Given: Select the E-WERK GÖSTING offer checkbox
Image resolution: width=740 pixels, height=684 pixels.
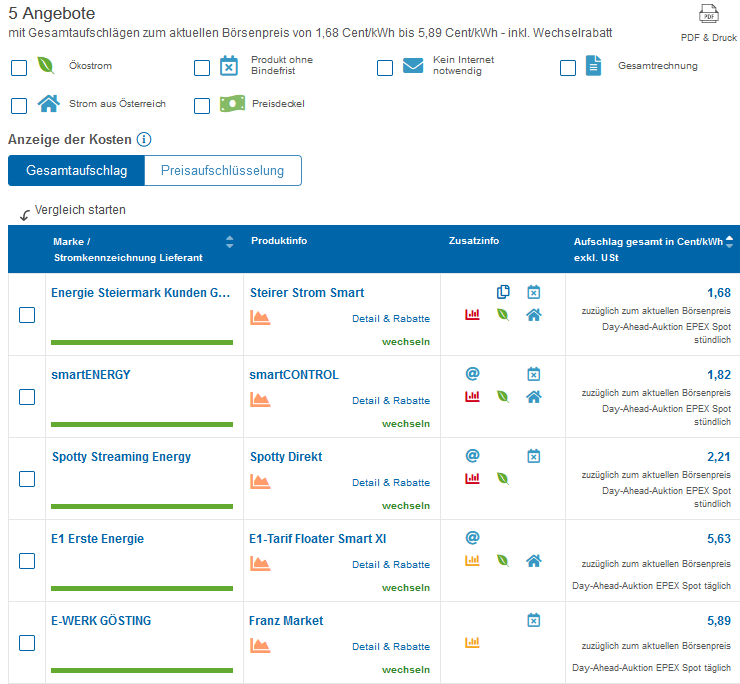Looking at the screenshot, I should 27,642.
